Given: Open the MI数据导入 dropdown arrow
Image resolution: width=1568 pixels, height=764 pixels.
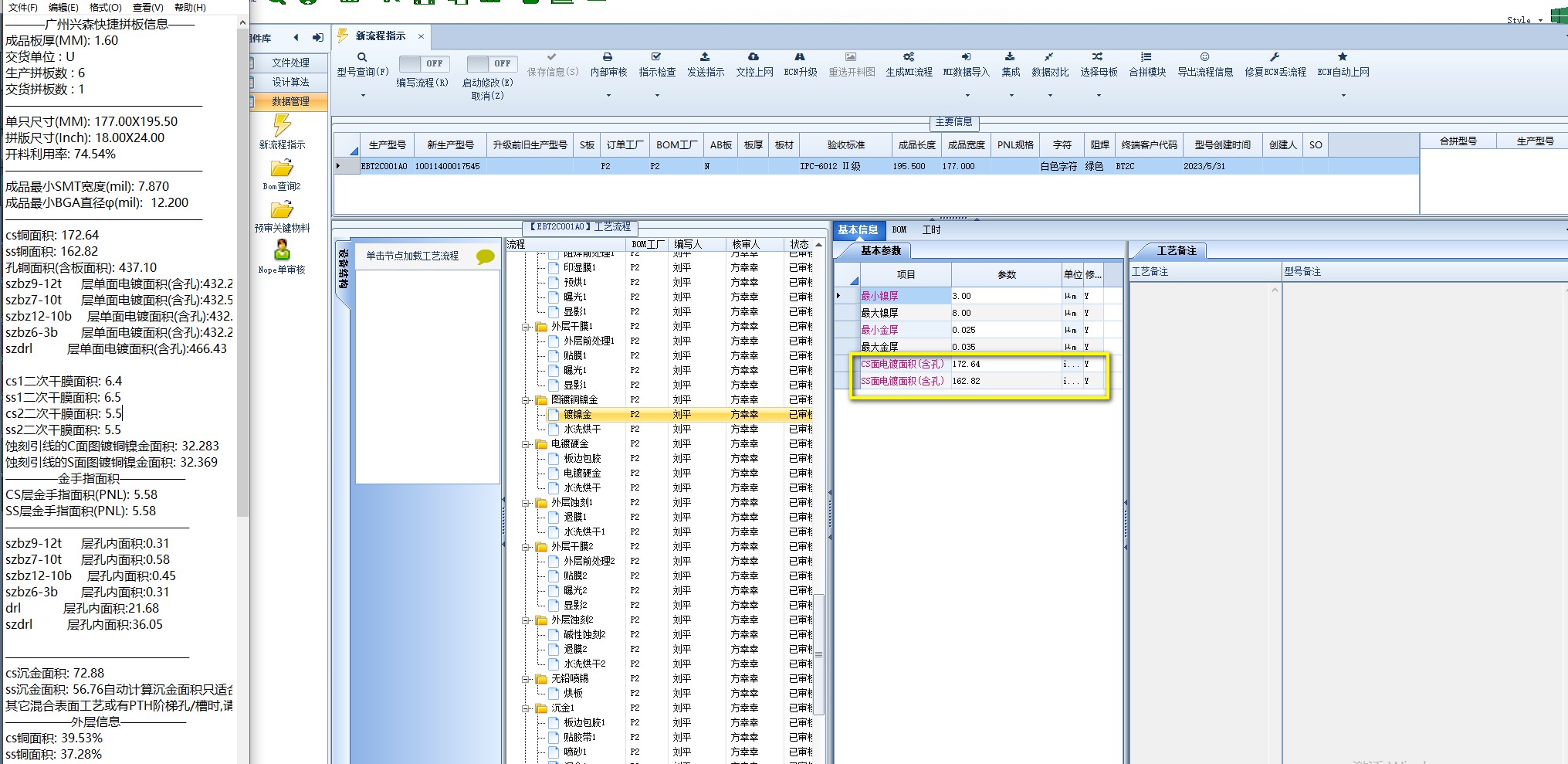Looking at the screenshot, I should click(x=967, y=96).
